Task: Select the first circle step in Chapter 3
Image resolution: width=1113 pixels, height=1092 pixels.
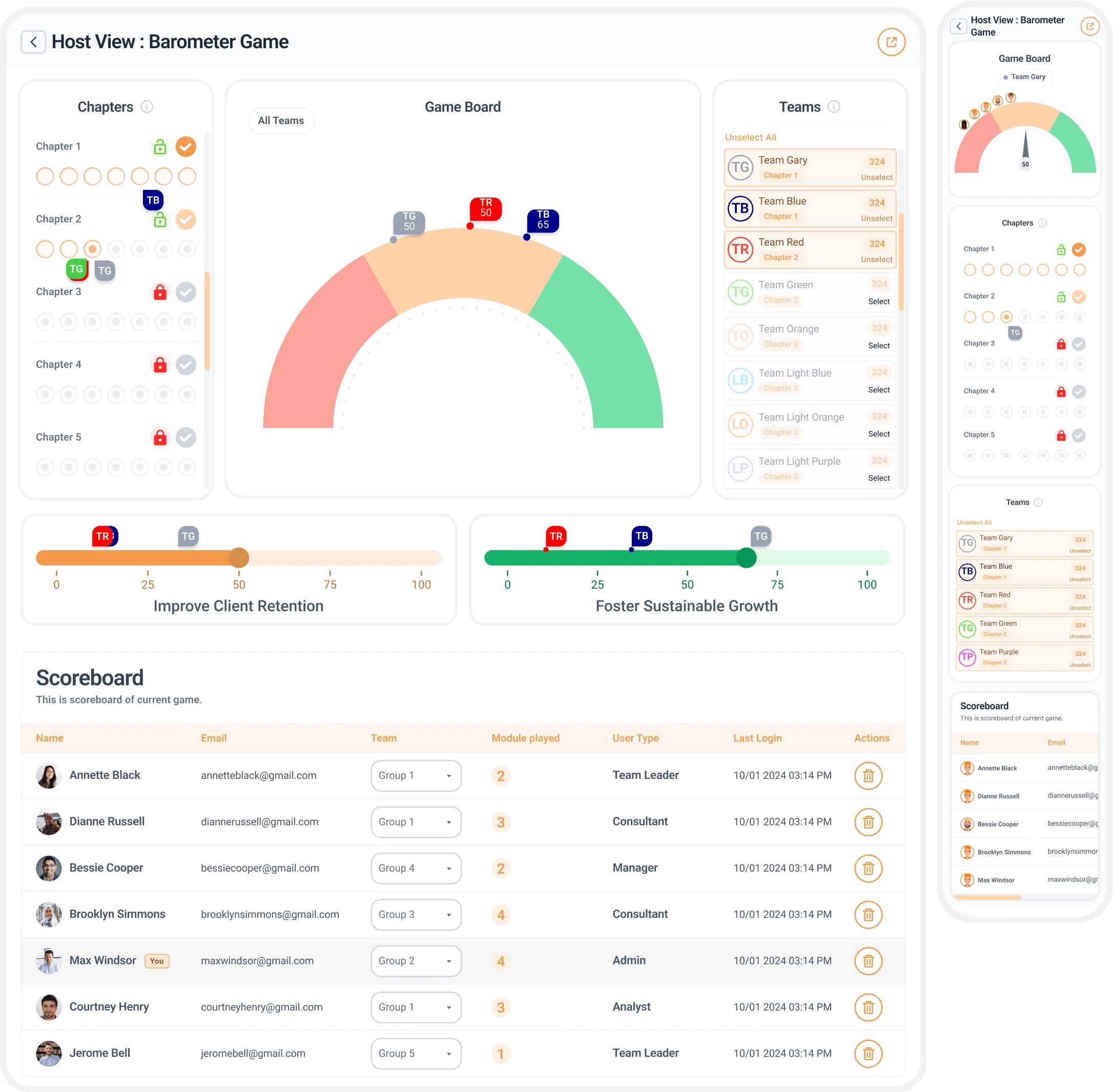Action: point(45,322)
